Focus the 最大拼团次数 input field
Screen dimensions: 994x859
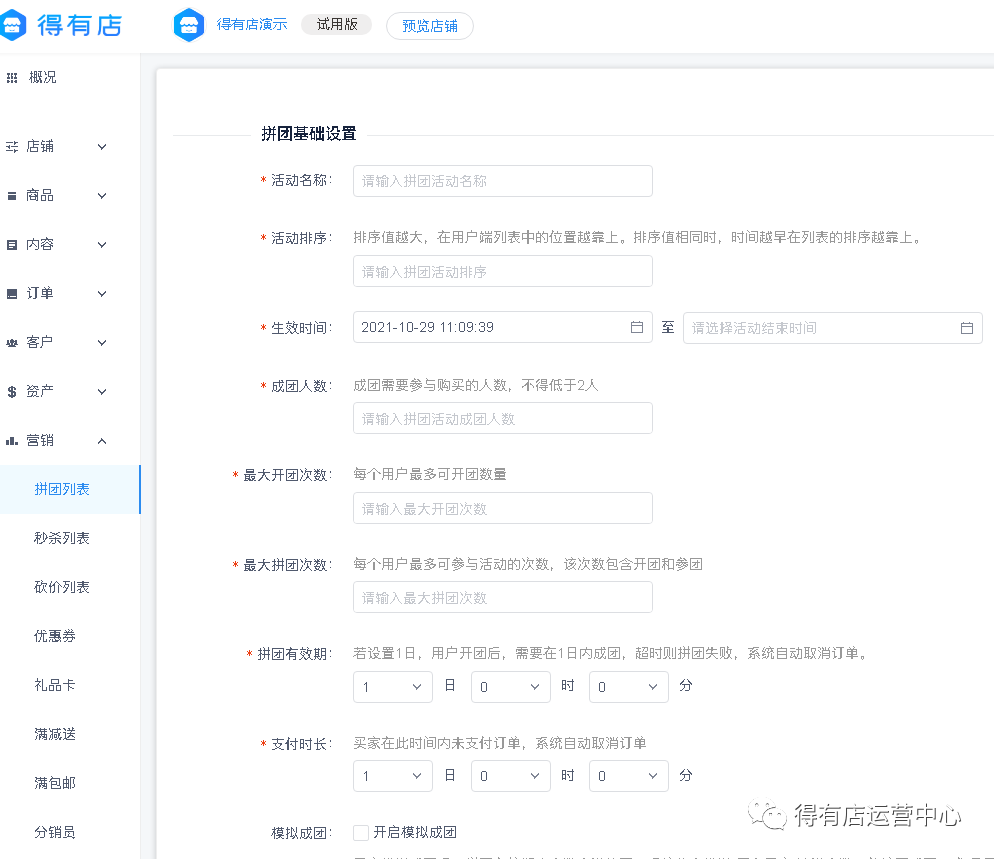click(503, 597)
